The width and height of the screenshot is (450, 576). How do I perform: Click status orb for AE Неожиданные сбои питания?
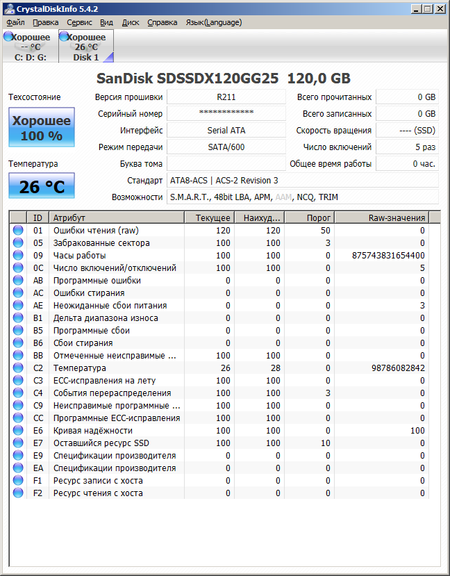(x=18, y=305)
